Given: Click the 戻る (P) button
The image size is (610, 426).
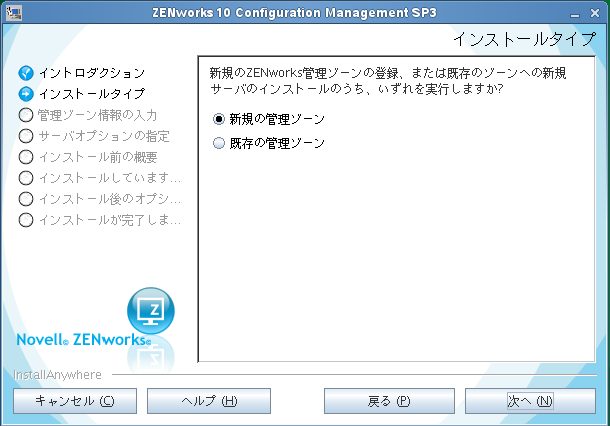Looking at the screenshot, I should (x=389, y=401).
